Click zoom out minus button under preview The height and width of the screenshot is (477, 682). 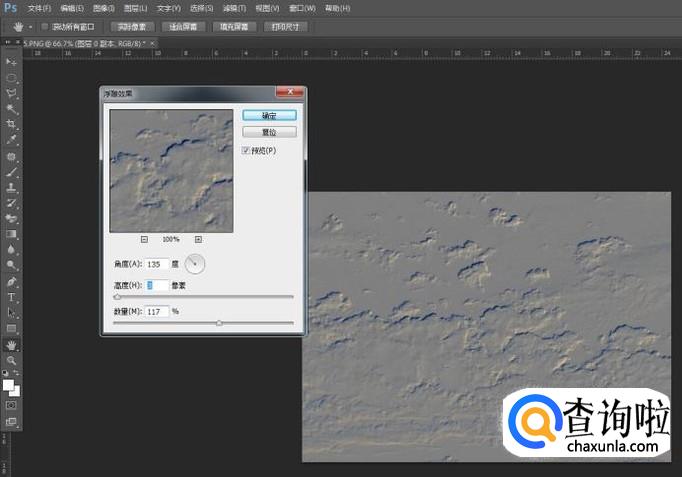(x=144, y=239)
